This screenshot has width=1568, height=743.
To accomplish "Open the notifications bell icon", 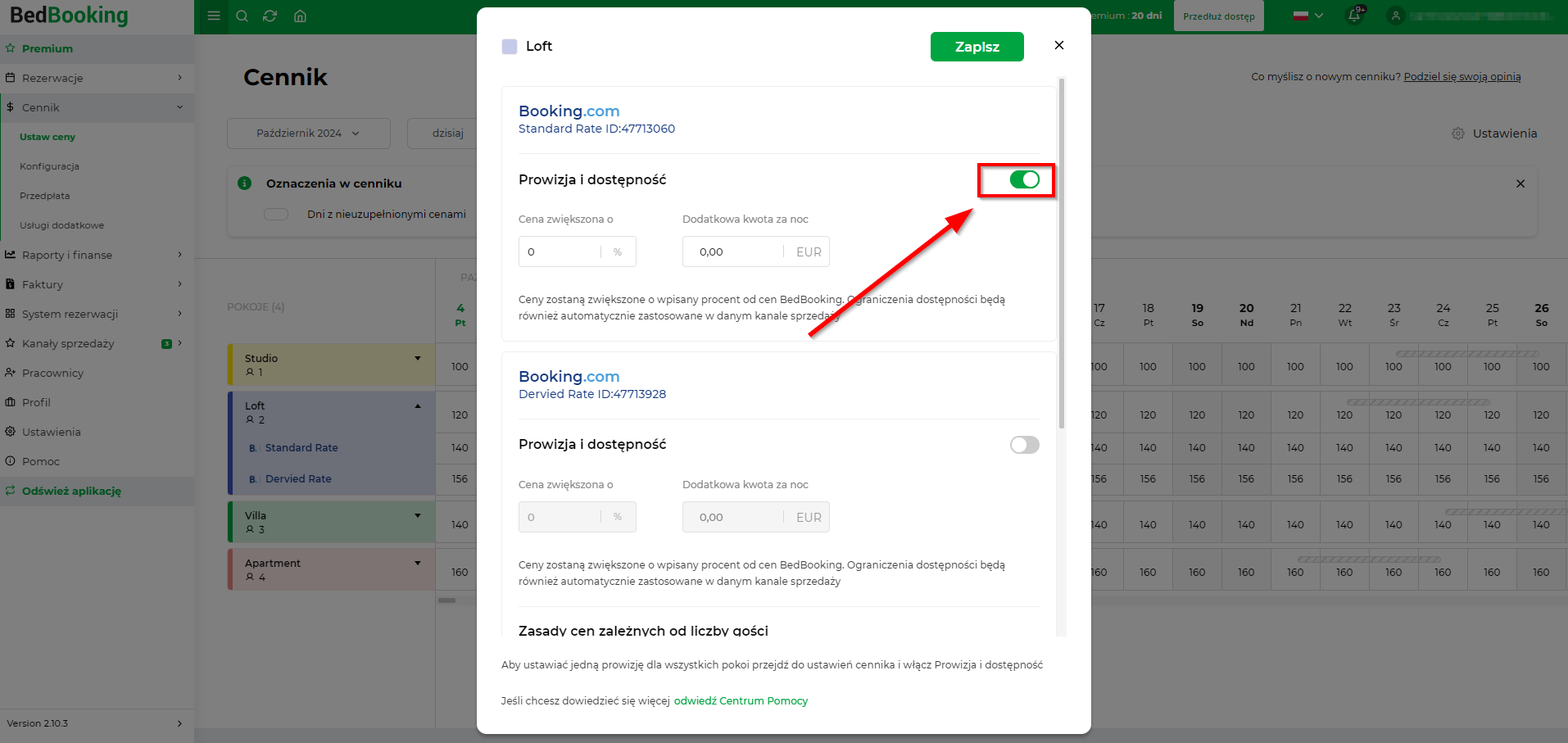I will 1355,15.
